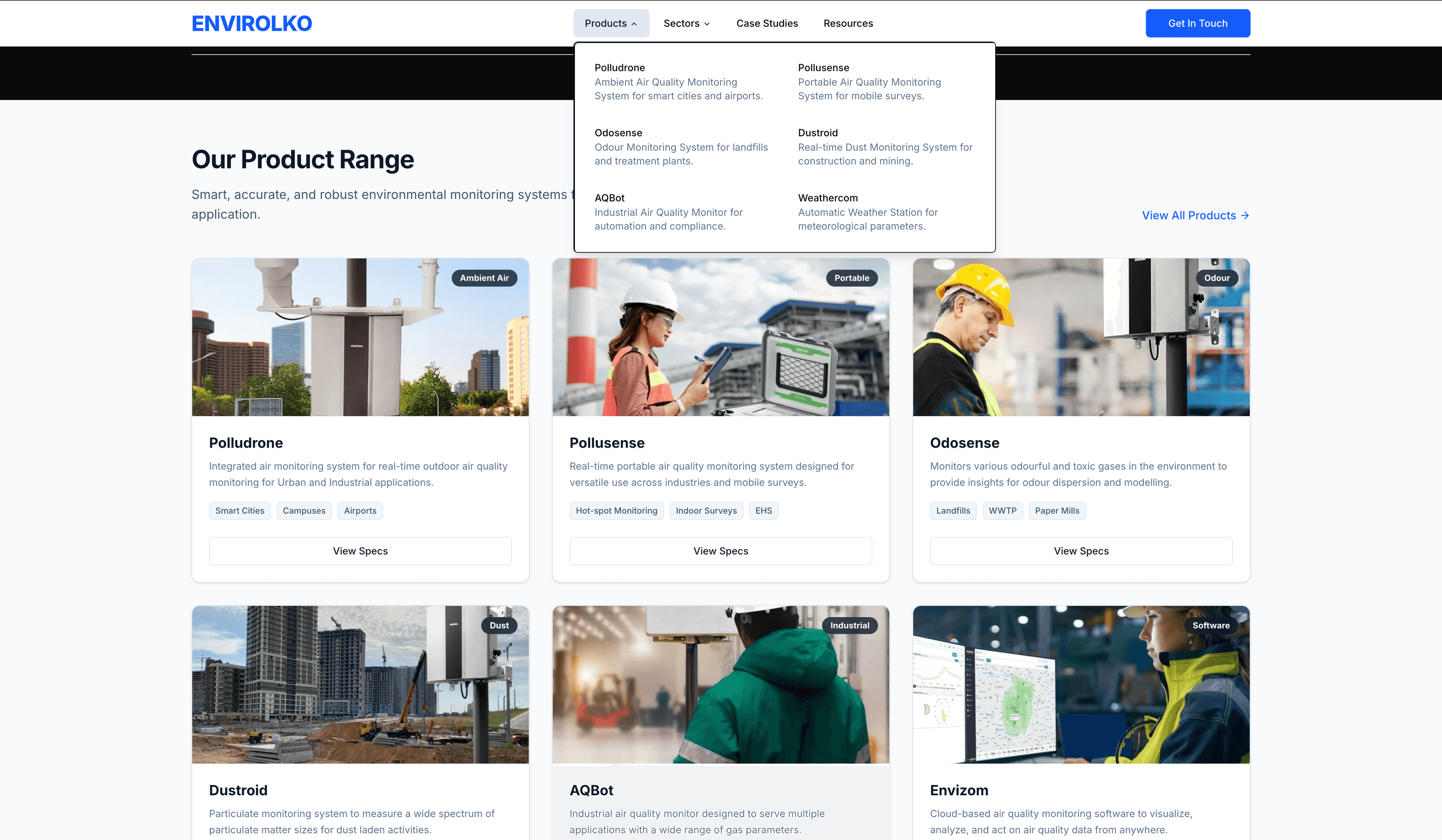Open the Resources menu item
1442x840 pixels.
point(848,23)
